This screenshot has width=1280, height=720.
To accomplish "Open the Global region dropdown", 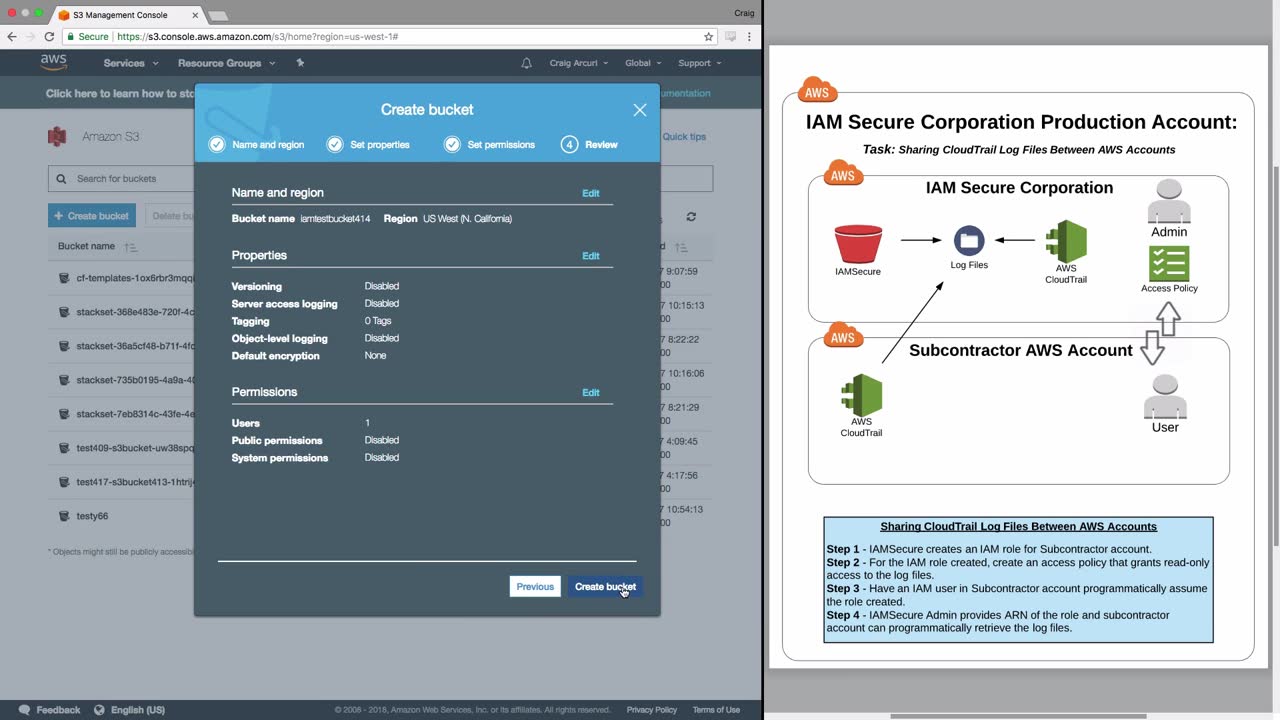I will [643, 63].
